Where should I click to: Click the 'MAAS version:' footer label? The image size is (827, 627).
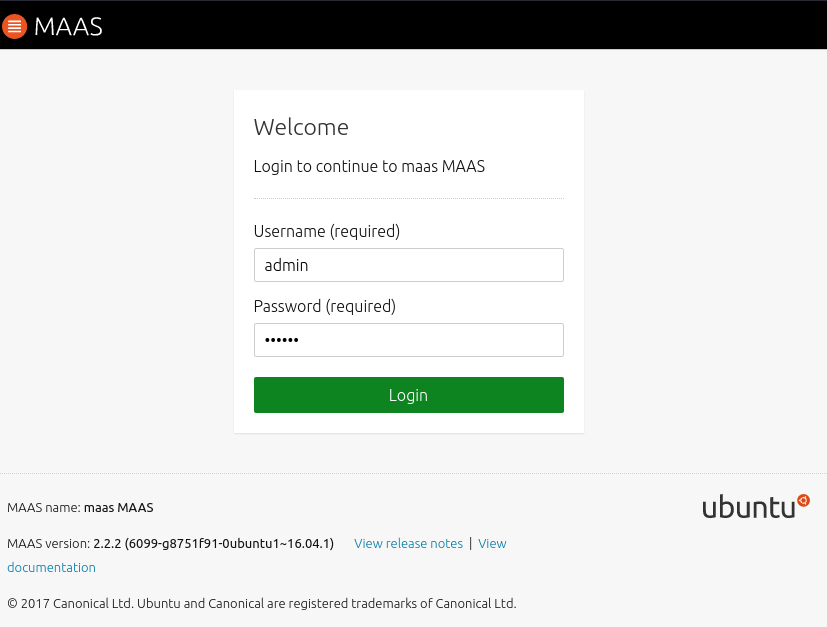coord(48,543)
